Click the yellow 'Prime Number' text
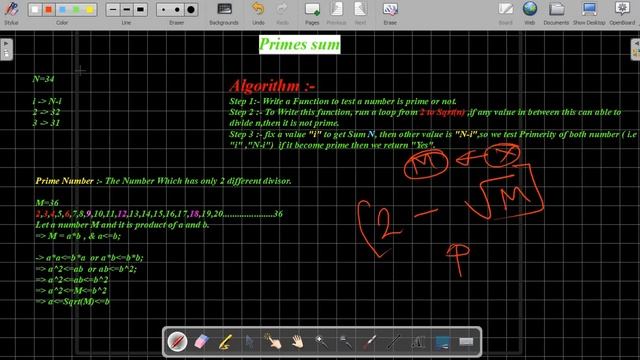Screen dimensions: 640x360 coord(64,181)
